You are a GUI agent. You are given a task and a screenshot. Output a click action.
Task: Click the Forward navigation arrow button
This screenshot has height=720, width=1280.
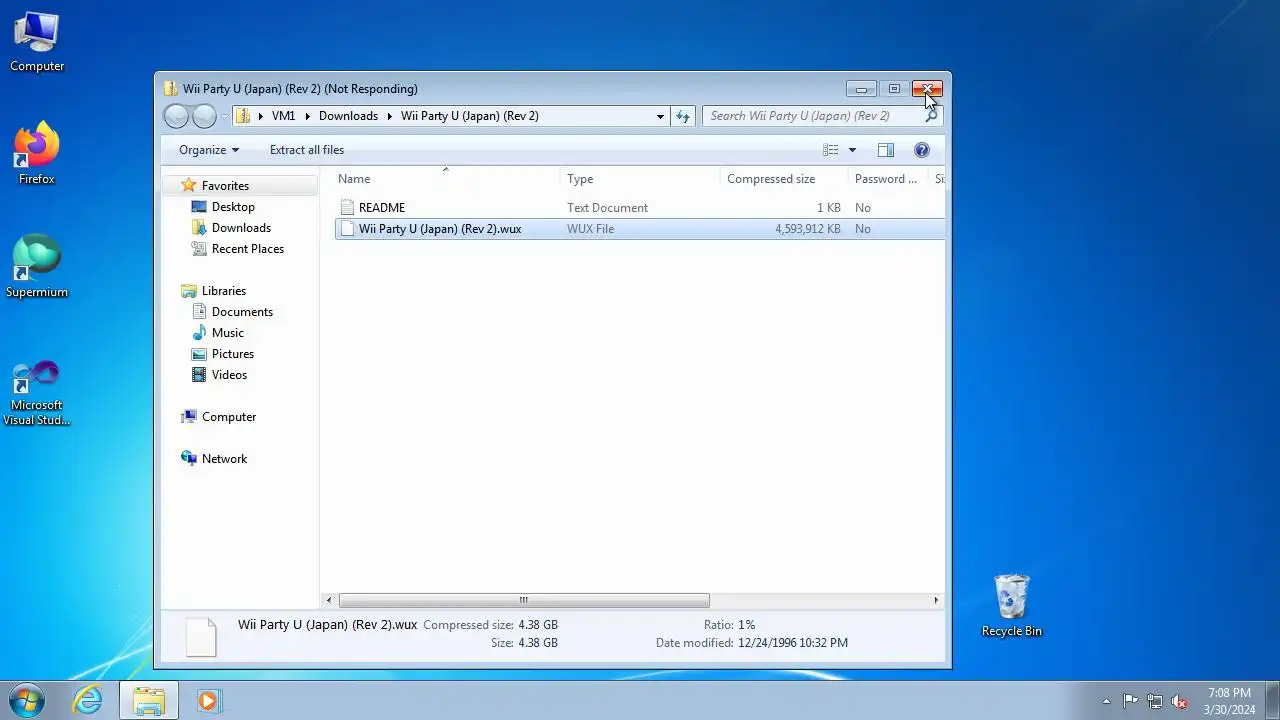[204, 116]
